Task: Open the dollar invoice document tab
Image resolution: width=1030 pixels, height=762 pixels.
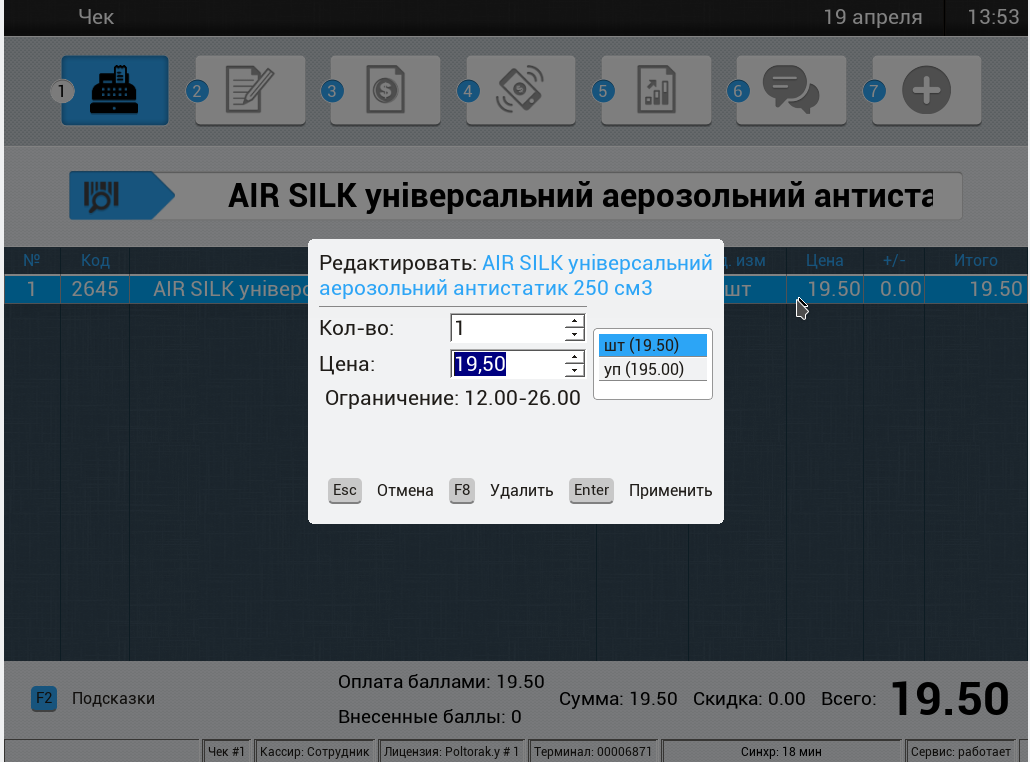Action: tap(386, 90)
